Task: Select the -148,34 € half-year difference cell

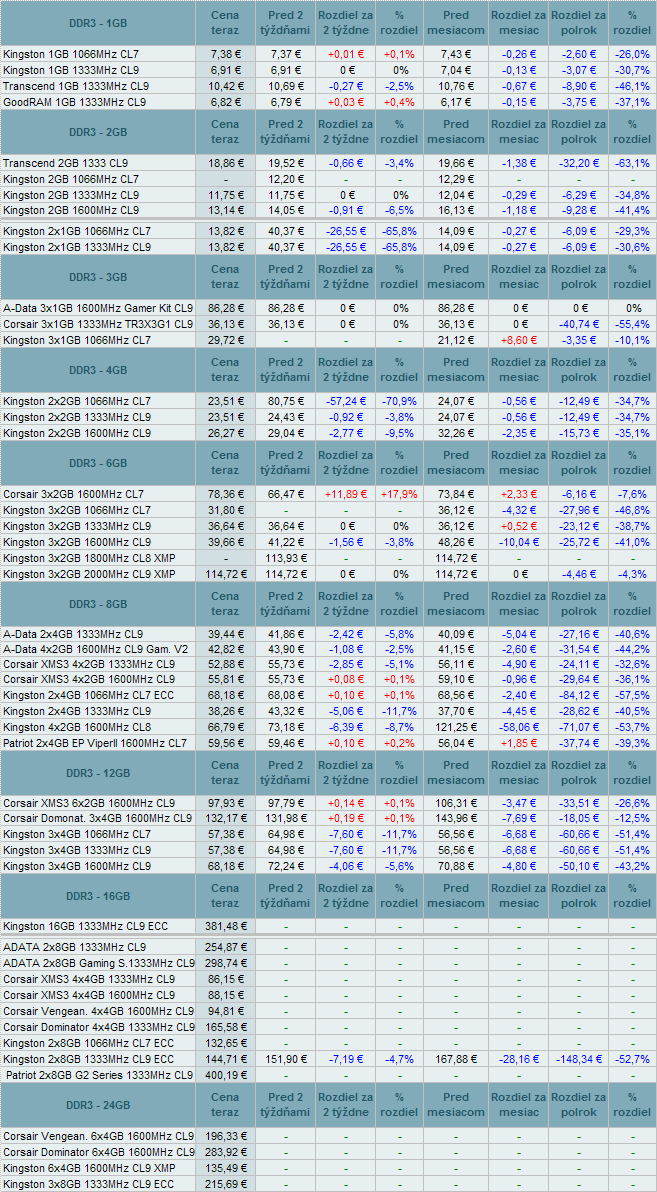Action: tap(578, 1058)
